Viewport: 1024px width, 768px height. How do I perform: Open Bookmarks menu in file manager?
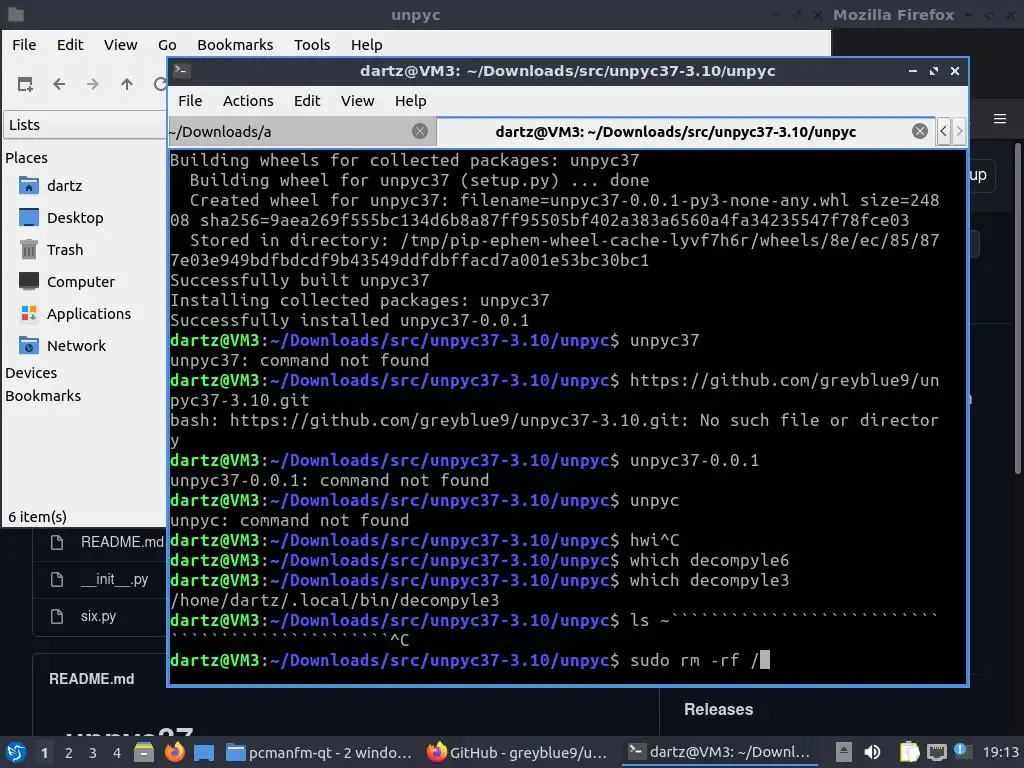[x=235, y=44]
